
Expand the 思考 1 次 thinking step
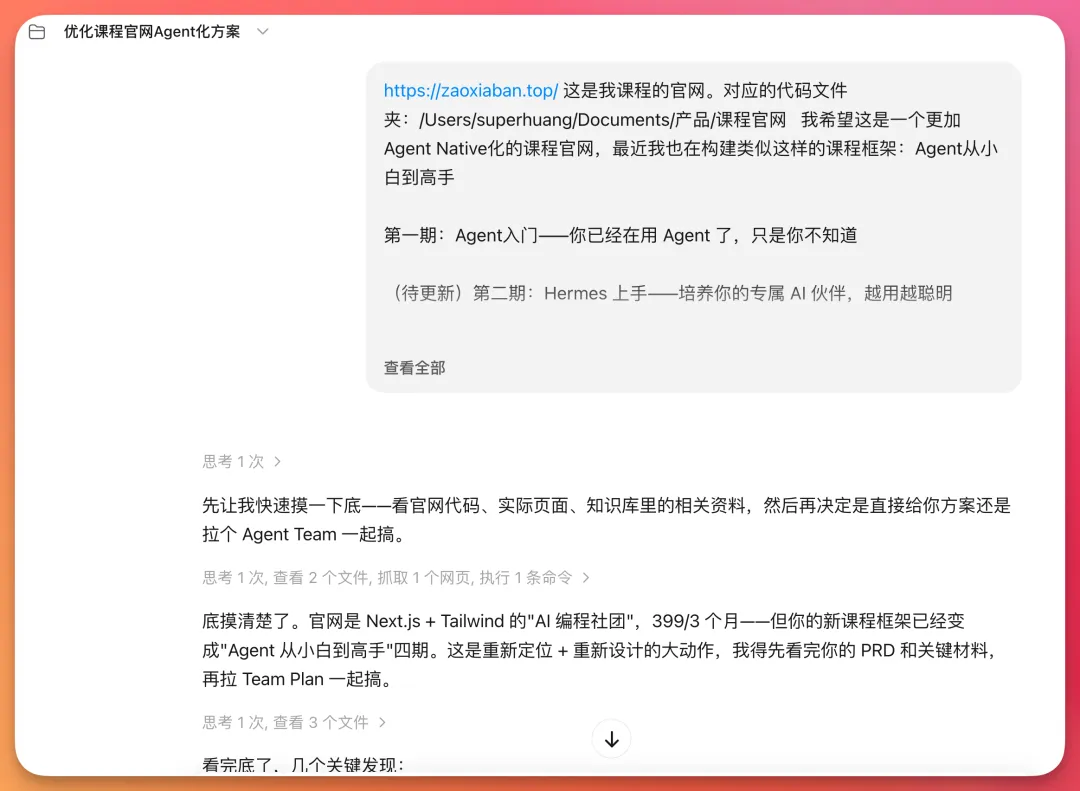tap(241, 462)
